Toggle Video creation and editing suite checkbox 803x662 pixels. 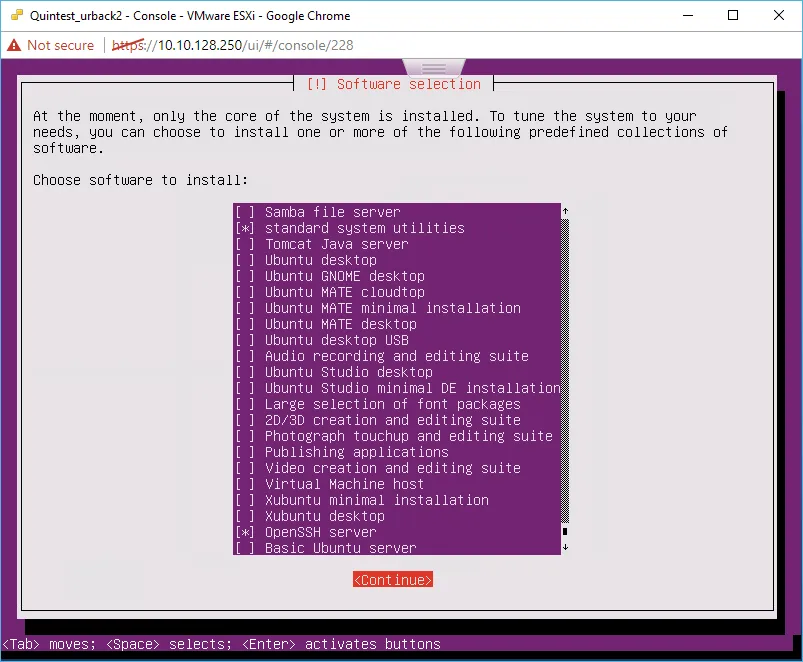[x=245, y=468]
